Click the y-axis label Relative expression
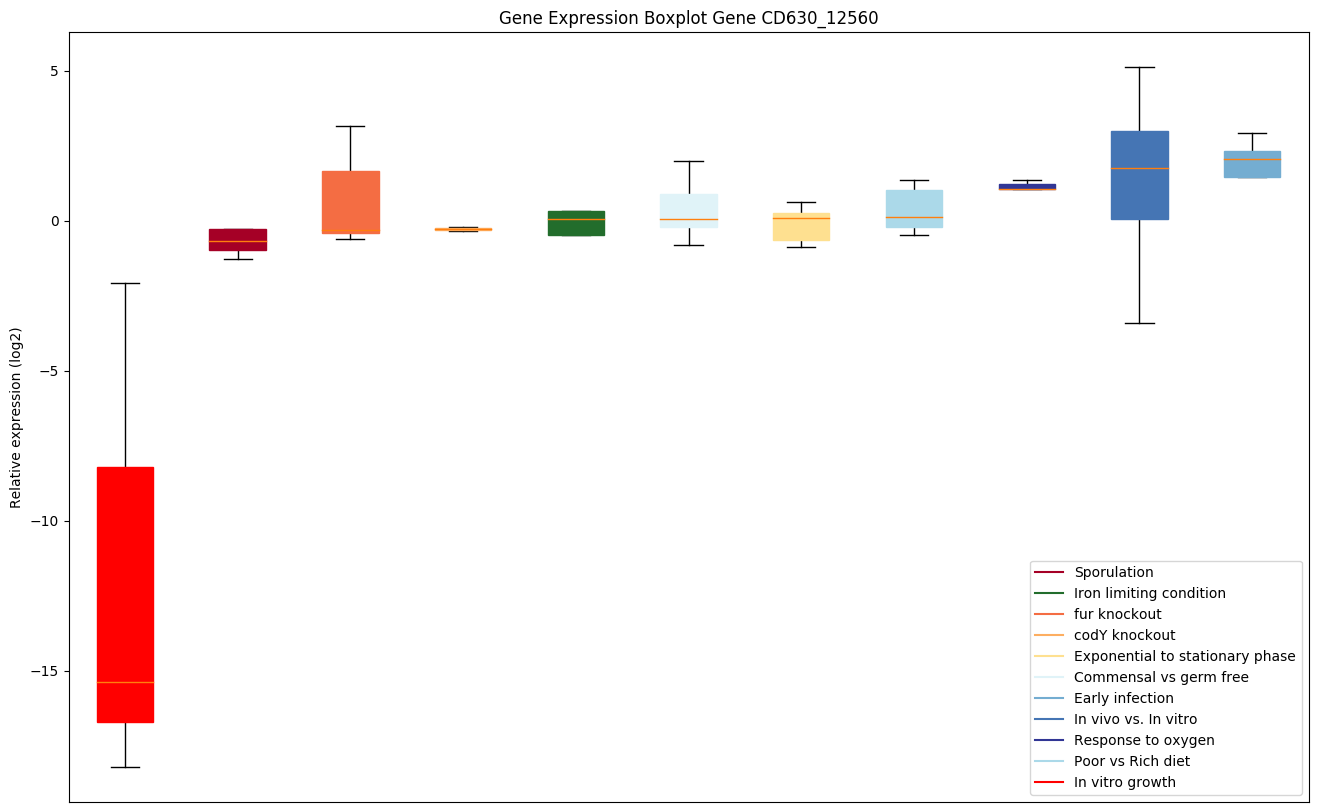The height and width of the screenshot is (812, 1318). tap(17, 417)
